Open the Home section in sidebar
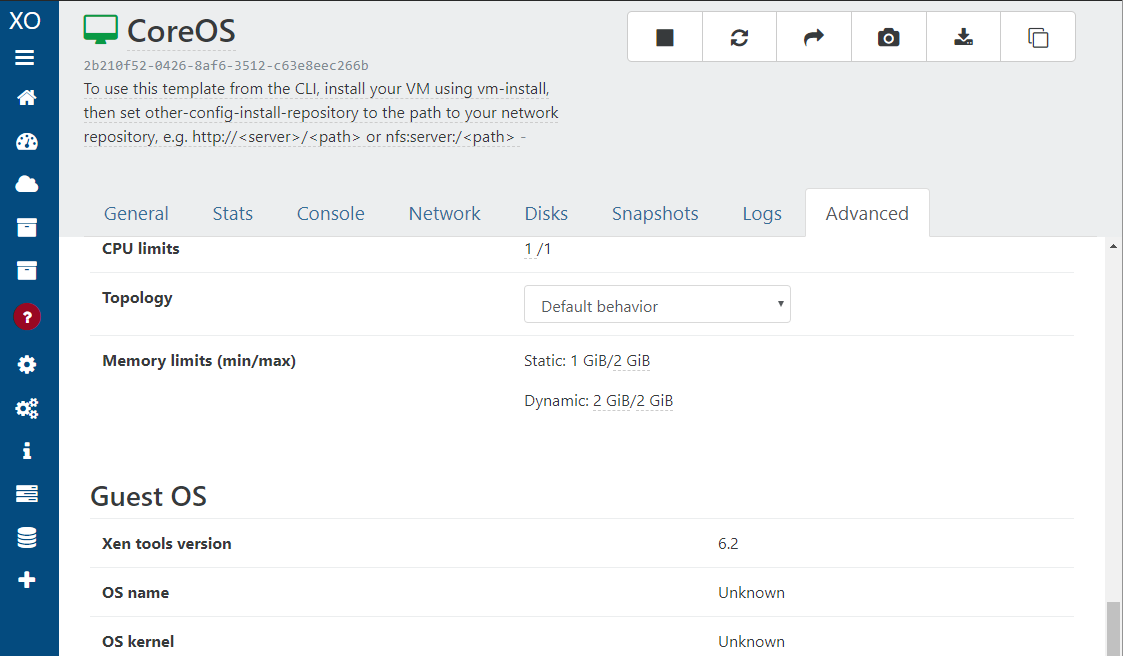The width and height of the screenshot is (1123, 656). tap(26, 98)
